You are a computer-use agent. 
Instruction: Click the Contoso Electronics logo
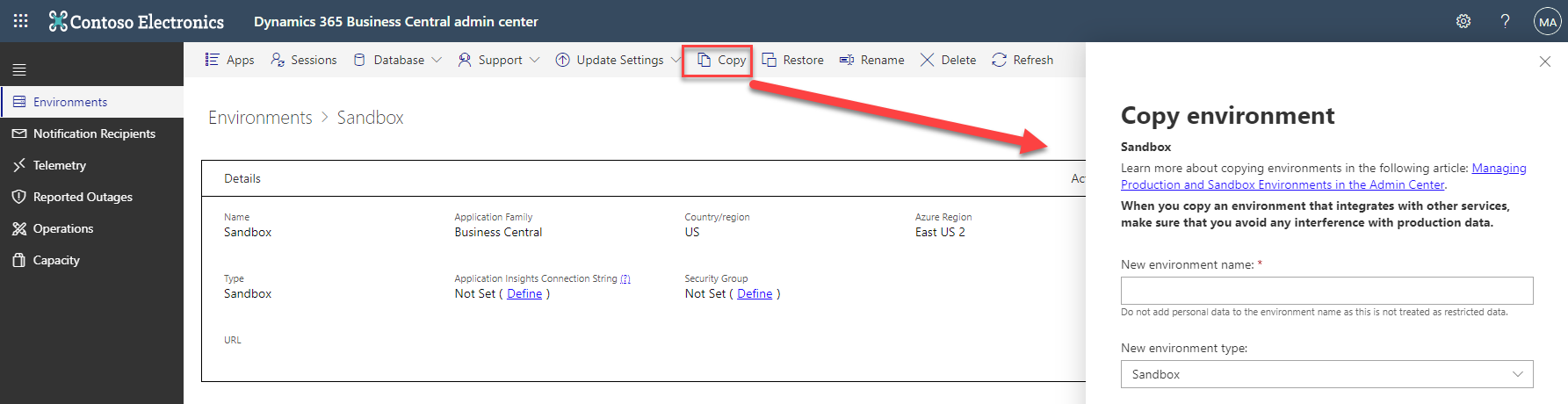tap(136, 21)
